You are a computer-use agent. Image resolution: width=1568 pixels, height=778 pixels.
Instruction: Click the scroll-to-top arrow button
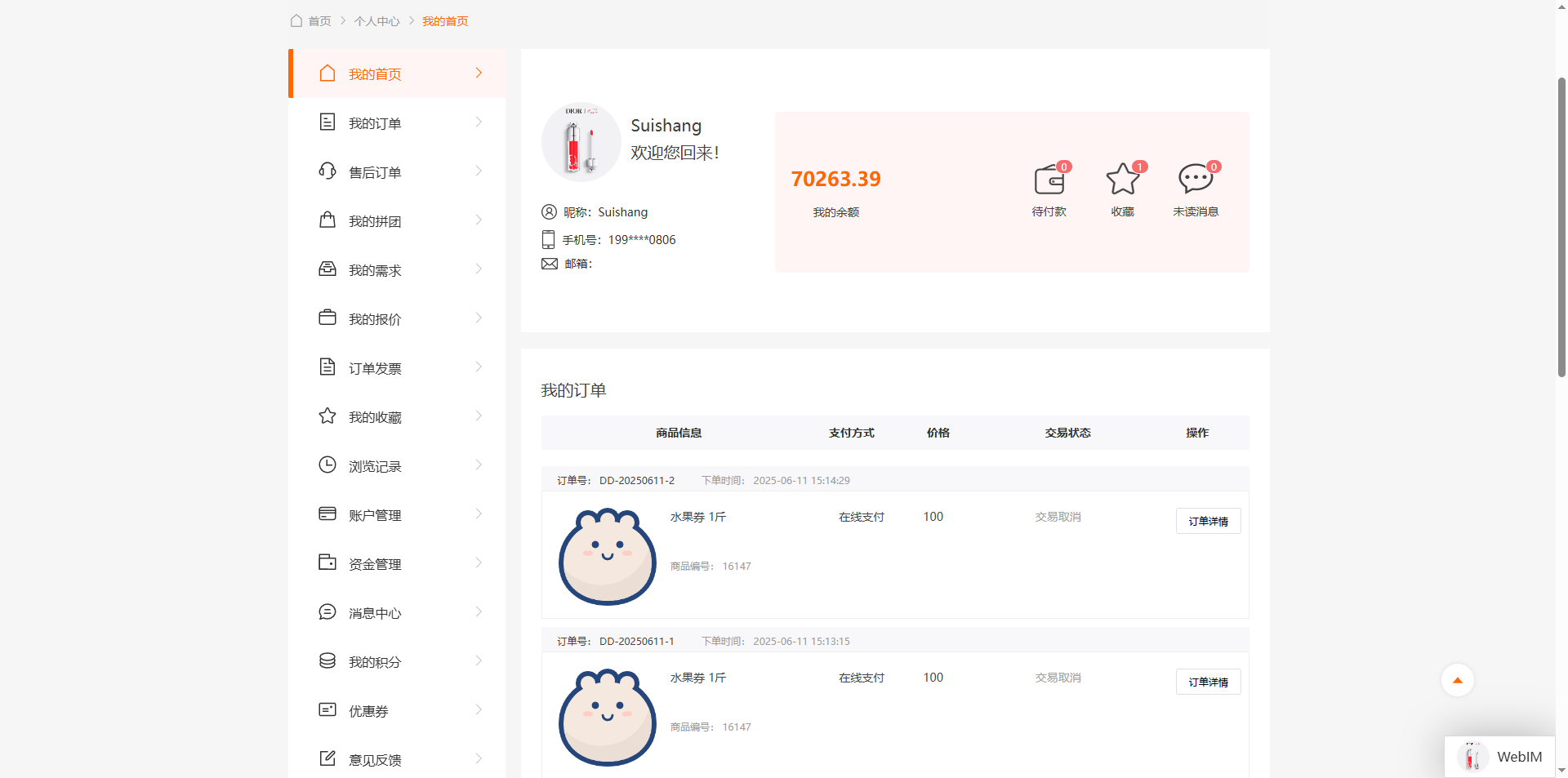tap(1457, 680)
